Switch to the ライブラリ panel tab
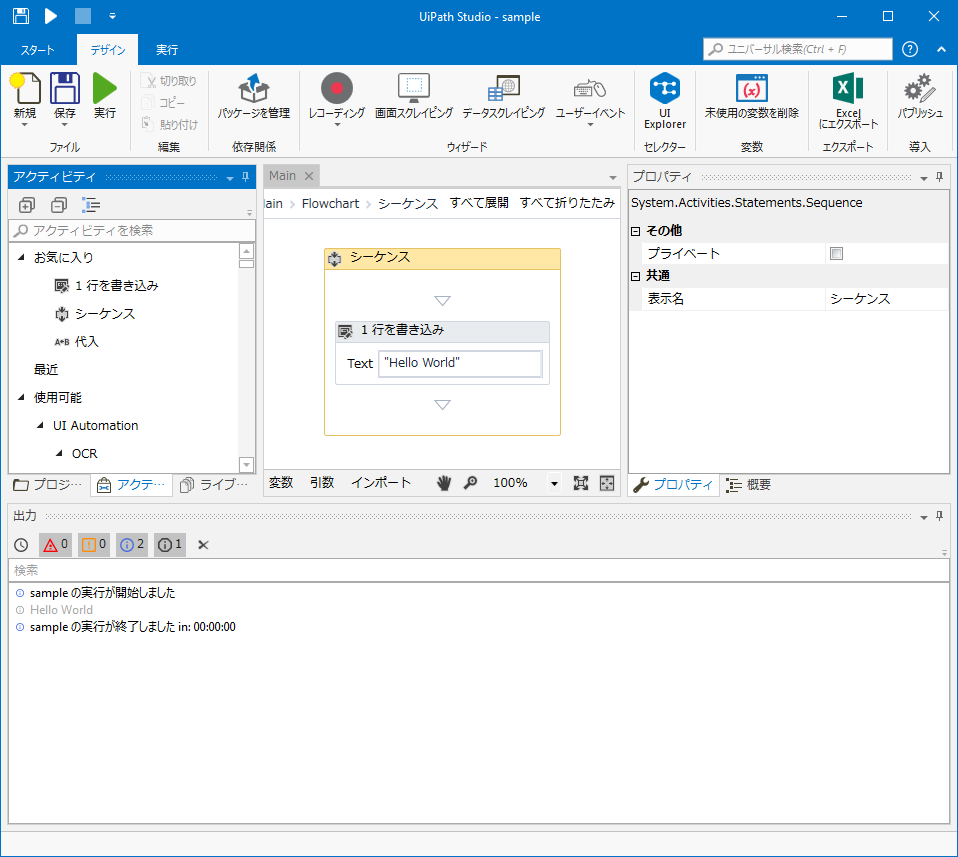 pyautogui.click(x=214, y=484)
